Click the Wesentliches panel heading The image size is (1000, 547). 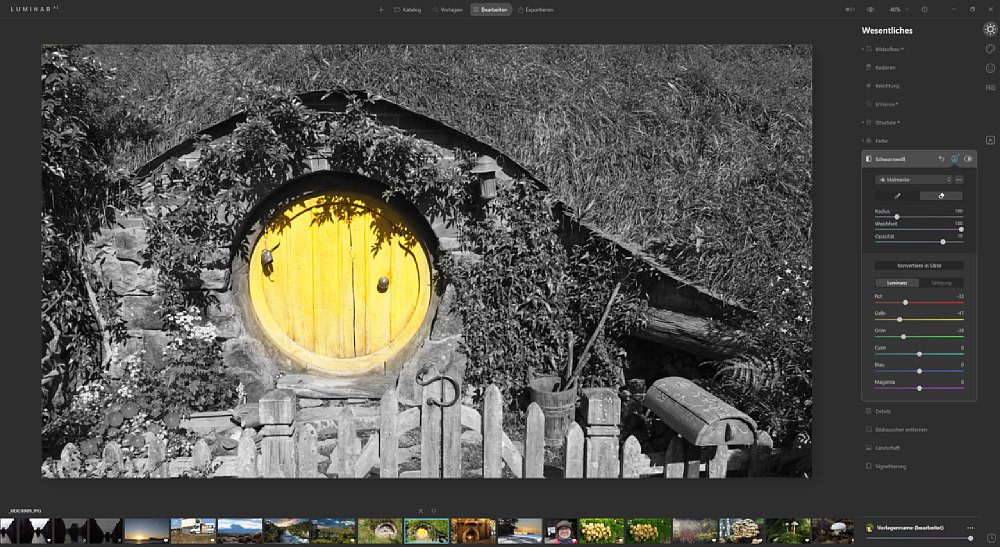coord(886,30)
